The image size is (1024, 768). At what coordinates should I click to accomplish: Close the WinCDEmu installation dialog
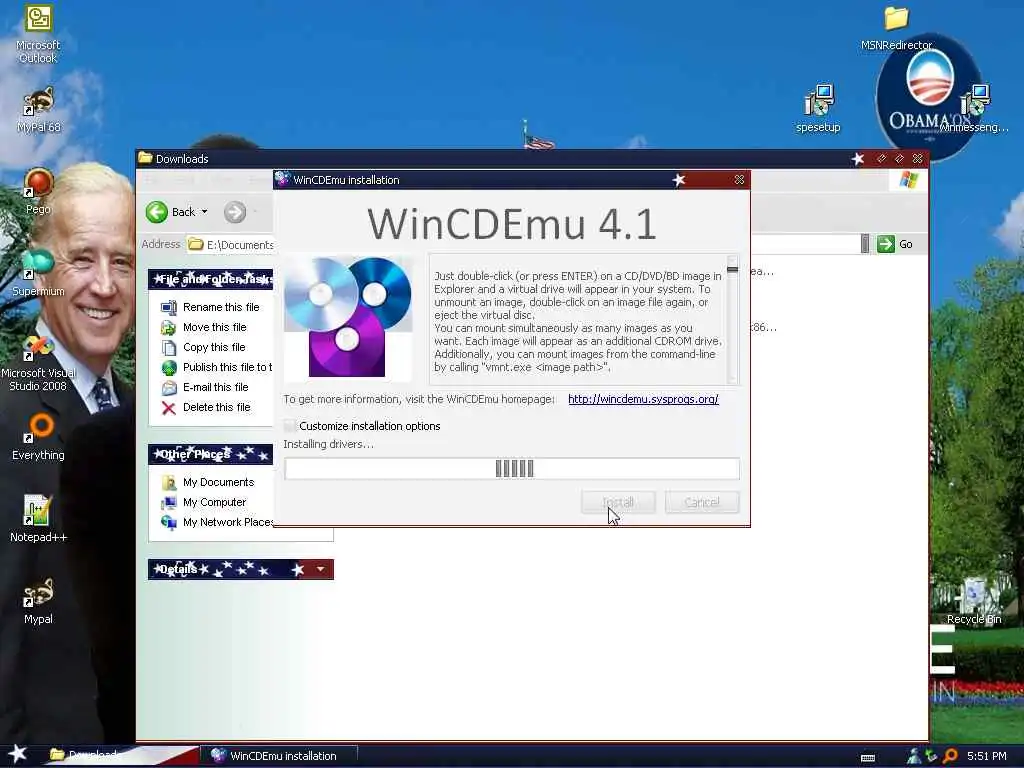pyautogui.click(x=739, y=180)
